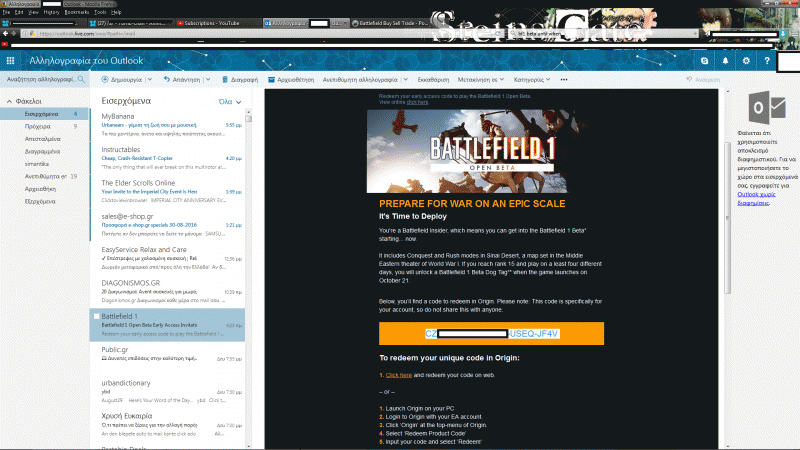Image resolution: width=800 pixels, height=450 pixels.
Task: Open EasyService Relax and Care email
Action: (167, 258)
